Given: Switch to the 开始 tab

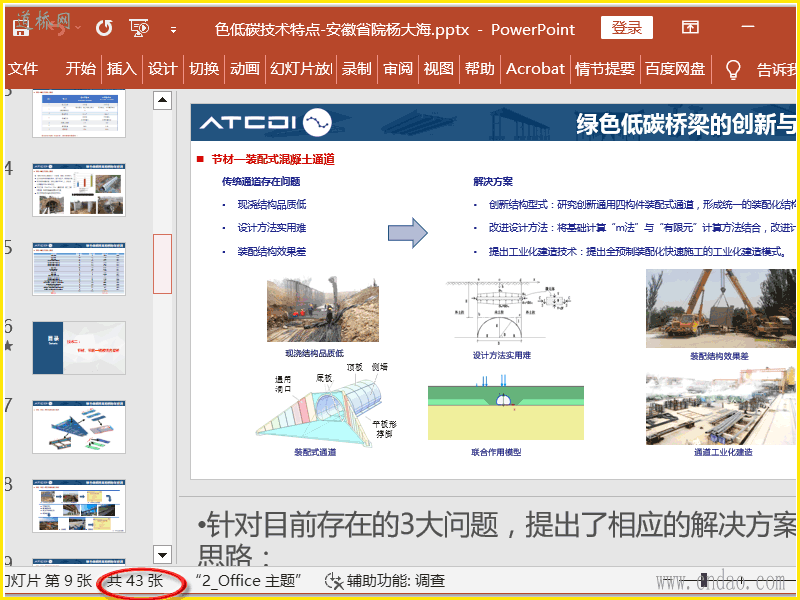Looking at the screenshot, I should (x=80, y=69).
